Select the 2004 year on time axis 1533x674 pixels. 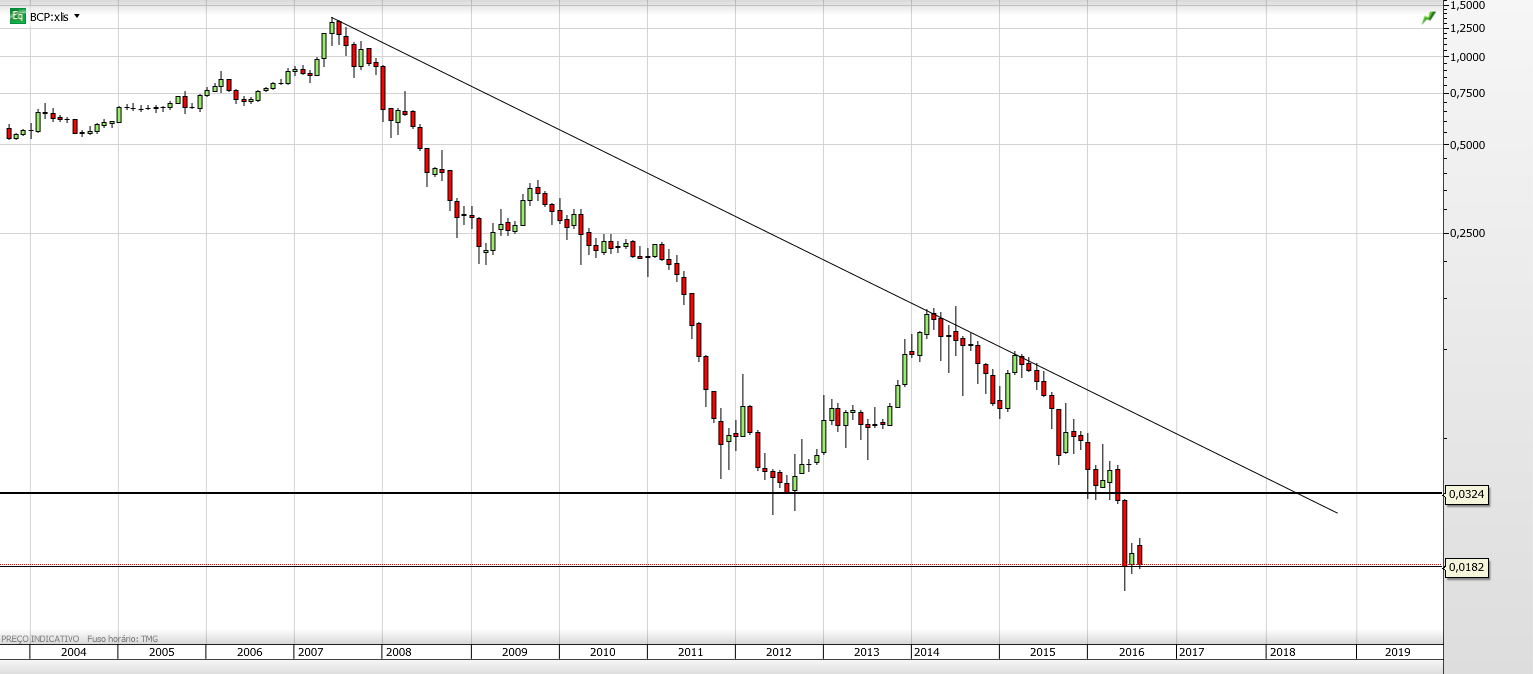click(73, 652)
